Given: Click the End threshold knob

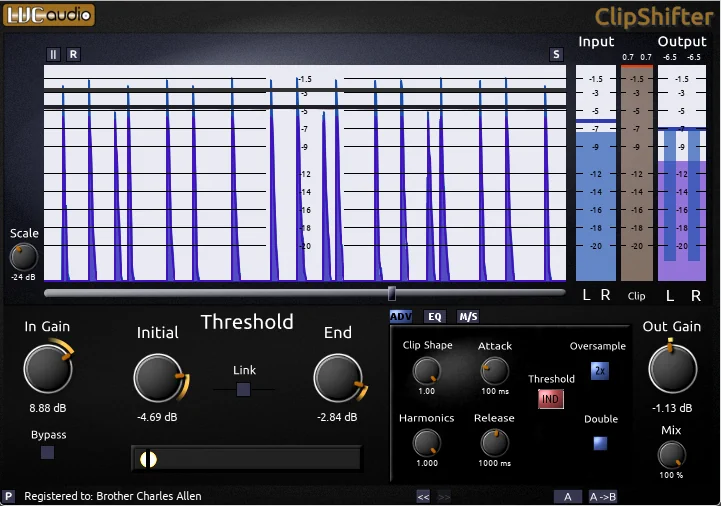Looking at the screenshot, I should click(338, 378).
